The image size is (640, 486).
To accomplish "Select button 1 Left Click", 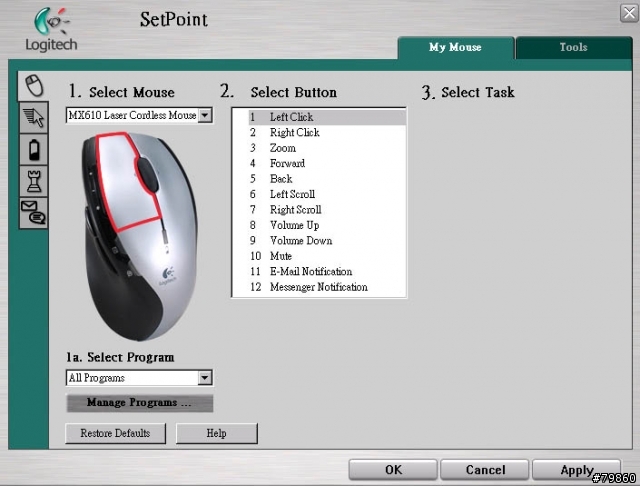I will pos(327,117).
